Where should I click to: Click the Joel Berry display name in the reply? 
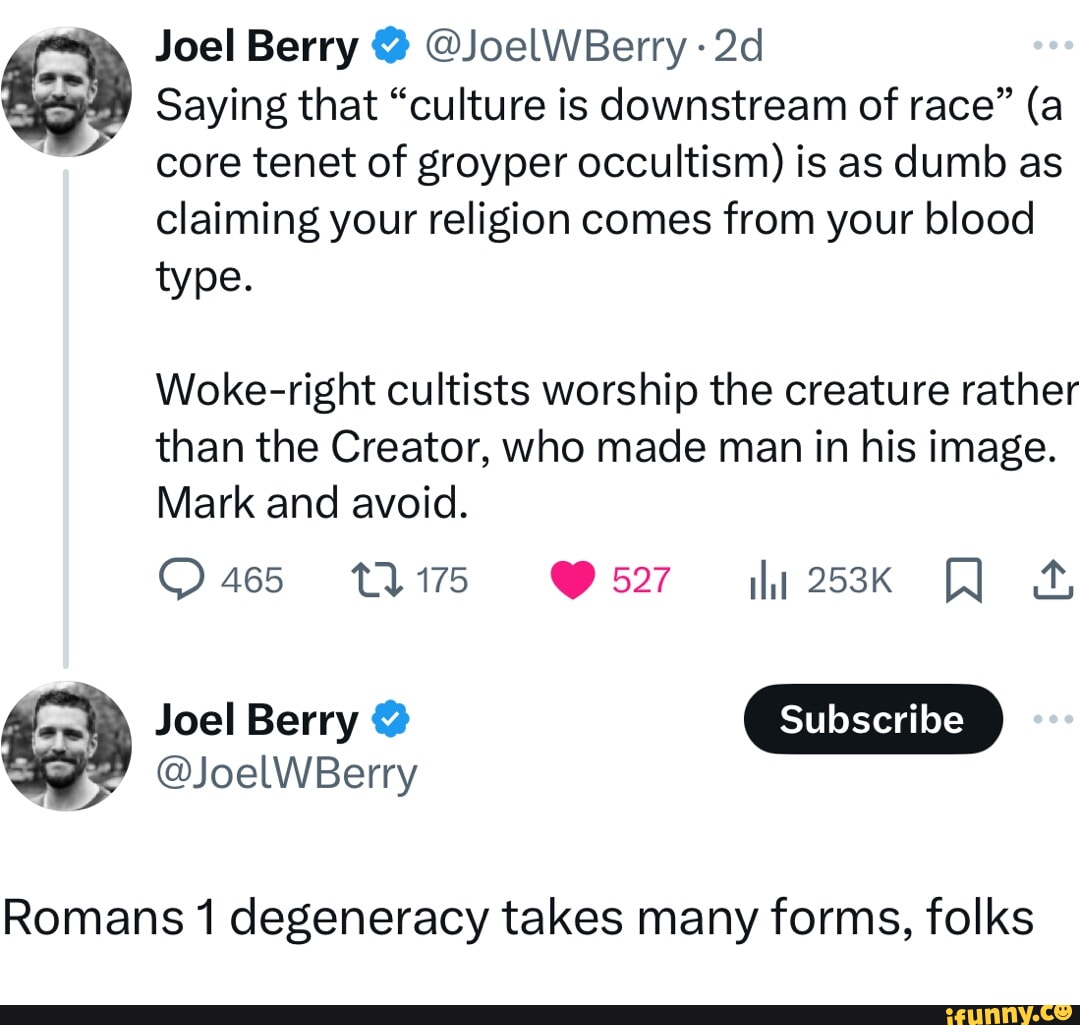257,720
